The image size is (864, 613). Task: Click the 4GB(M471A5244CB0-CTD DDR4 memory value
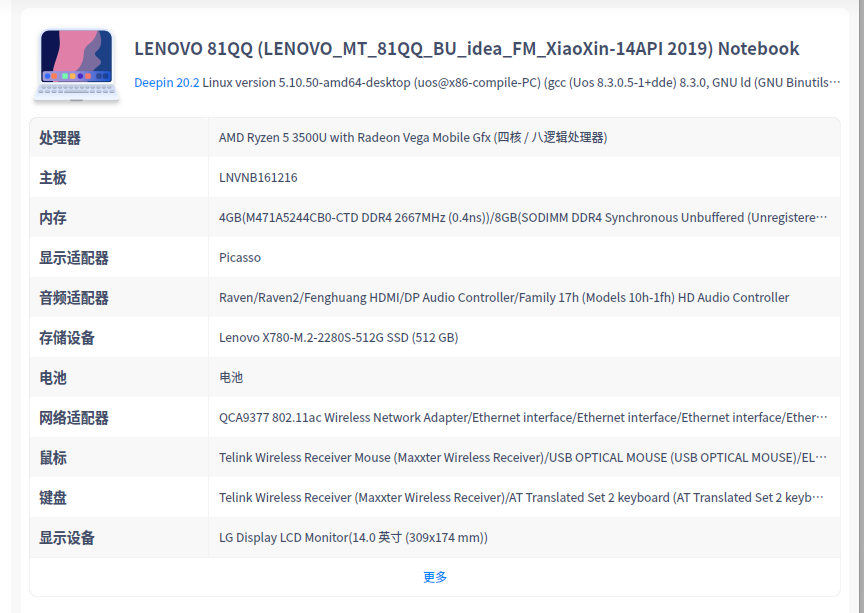523,218
